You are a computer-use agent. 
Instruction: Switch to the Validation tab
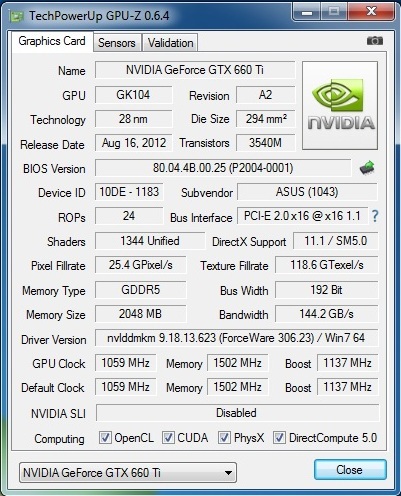click(170, 43)
